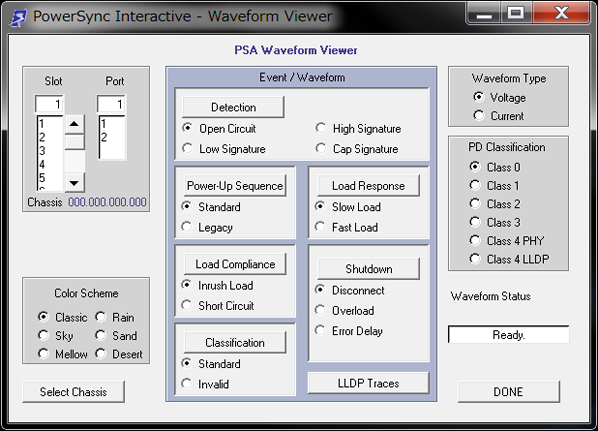
Task: Click the PowerSync app icon in title bar
Action: point(18,18)
